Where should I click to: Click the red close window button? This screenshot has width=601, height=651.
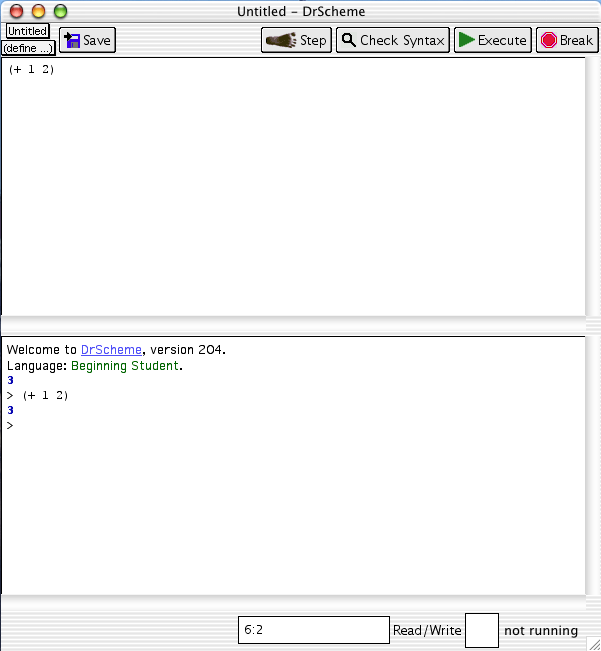coord(17,11)
